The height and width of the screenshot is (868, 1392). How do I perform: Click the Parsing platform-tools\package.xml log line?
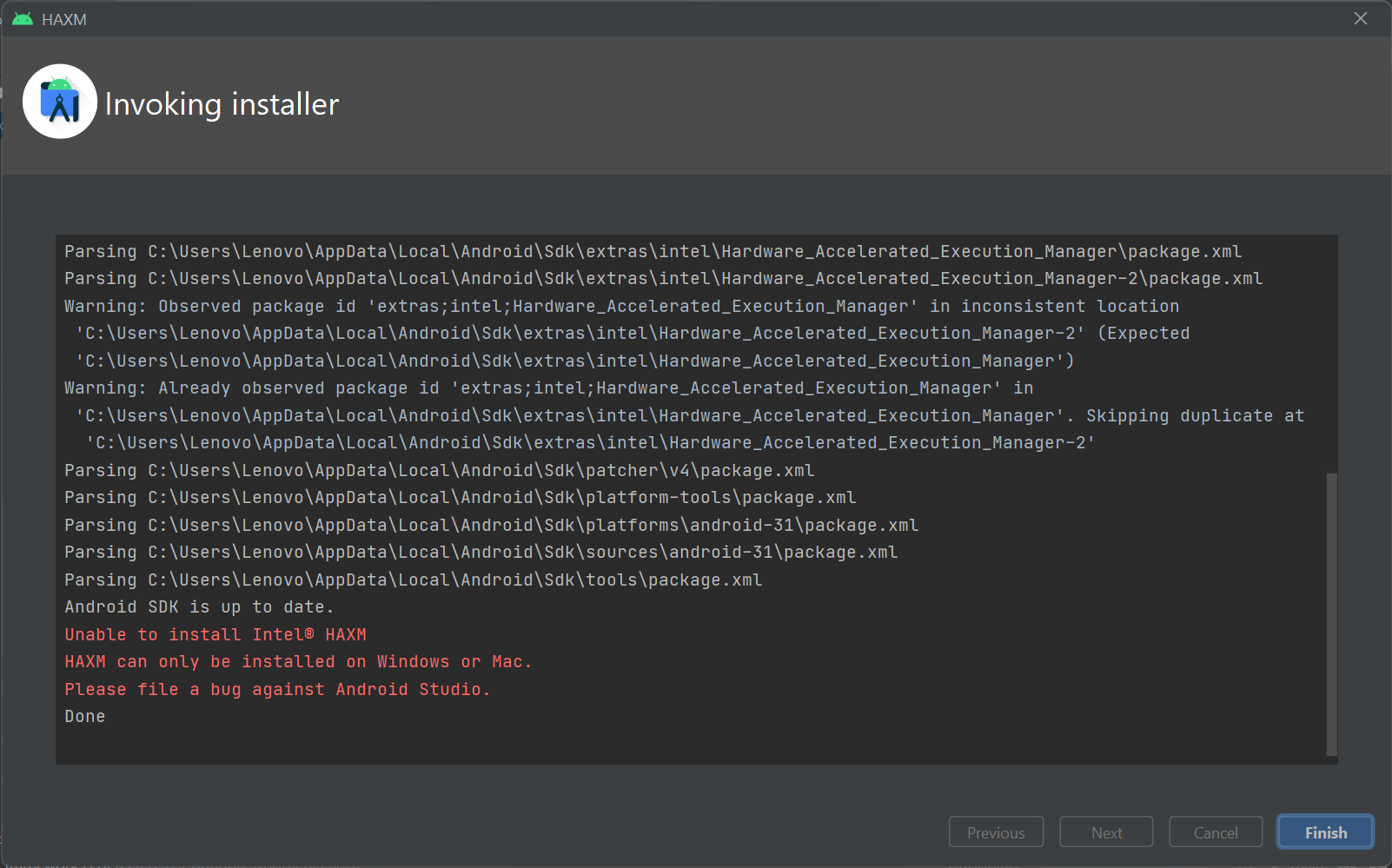point(461,498)
